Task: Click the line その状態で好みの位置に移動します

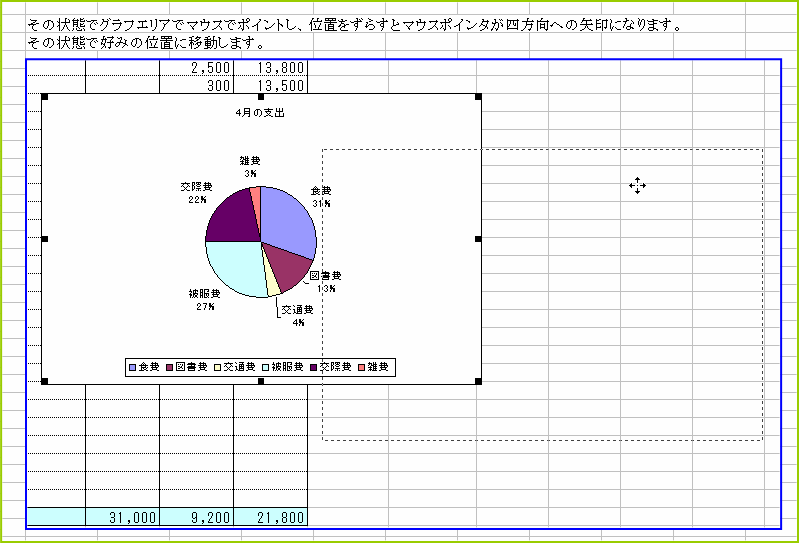Action: (146, 43)
